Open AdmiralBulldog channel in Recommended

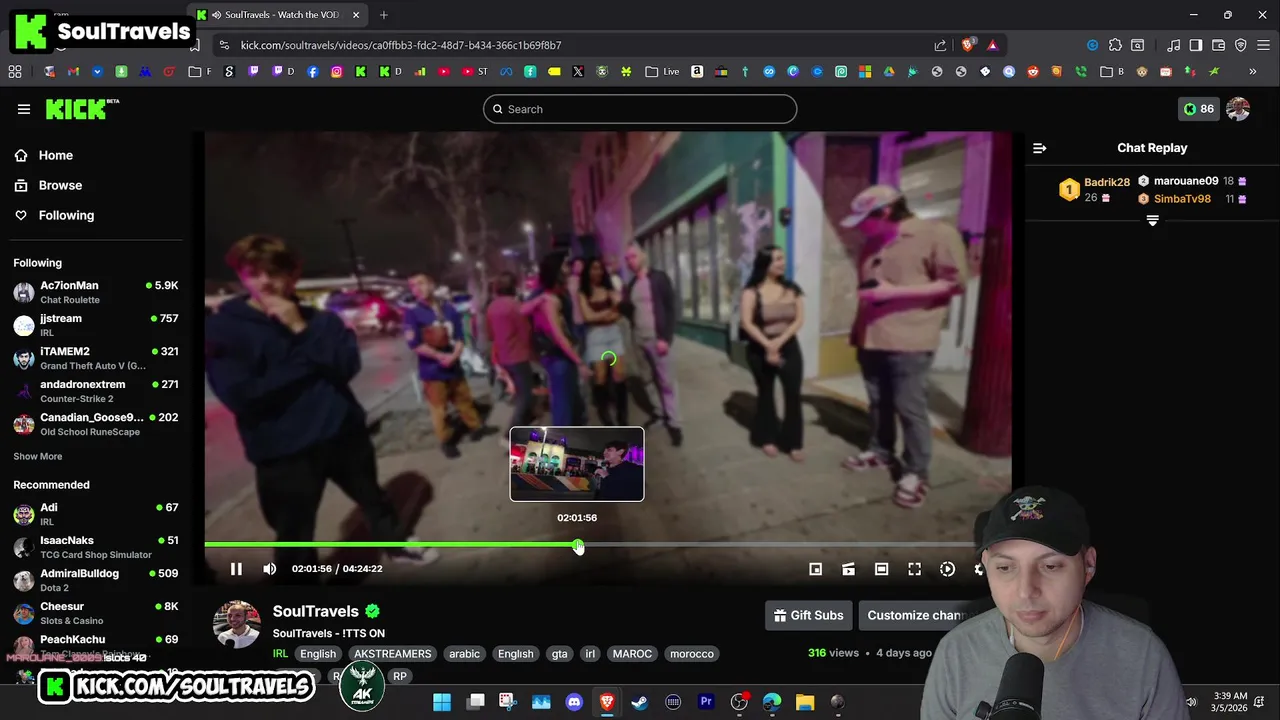coord(96,580)
